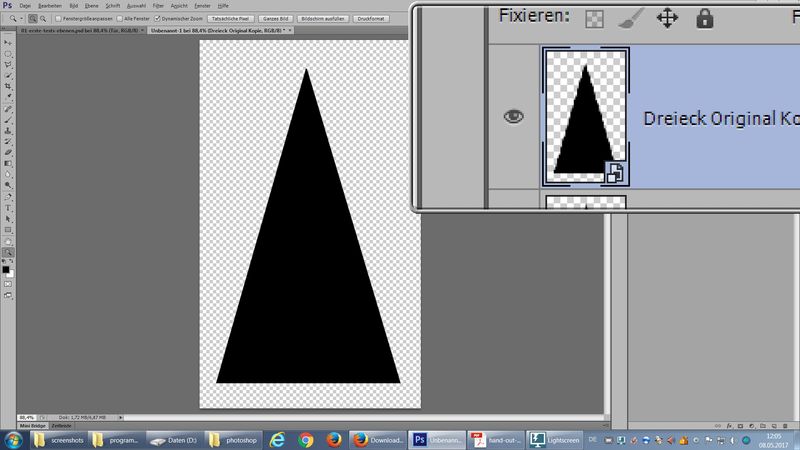This screenshot has width=800, height=450.
Task: Select the Dreieck Original Kopie layer thumbnail
Action: 584,116
